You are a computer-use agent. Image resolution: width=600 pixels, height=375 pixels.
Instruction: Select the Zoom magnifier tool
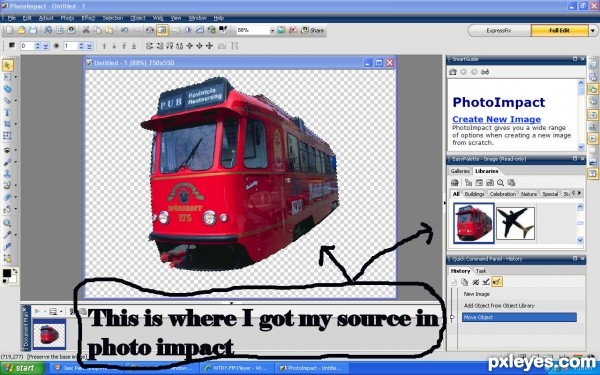pyautogui.click(x=7, y=223)
